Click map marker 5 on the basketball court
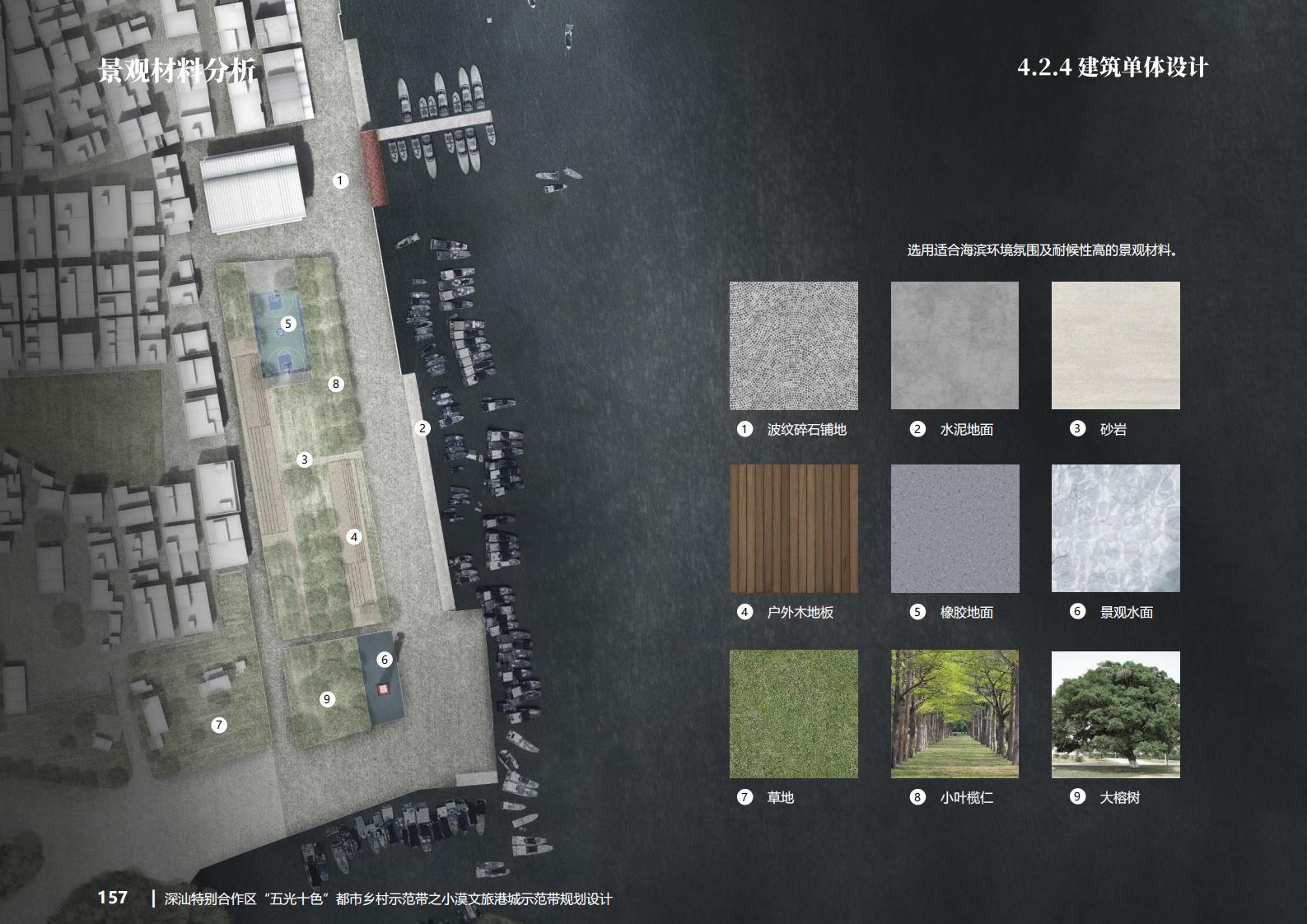1307x924 pixels. click(288, 324)
